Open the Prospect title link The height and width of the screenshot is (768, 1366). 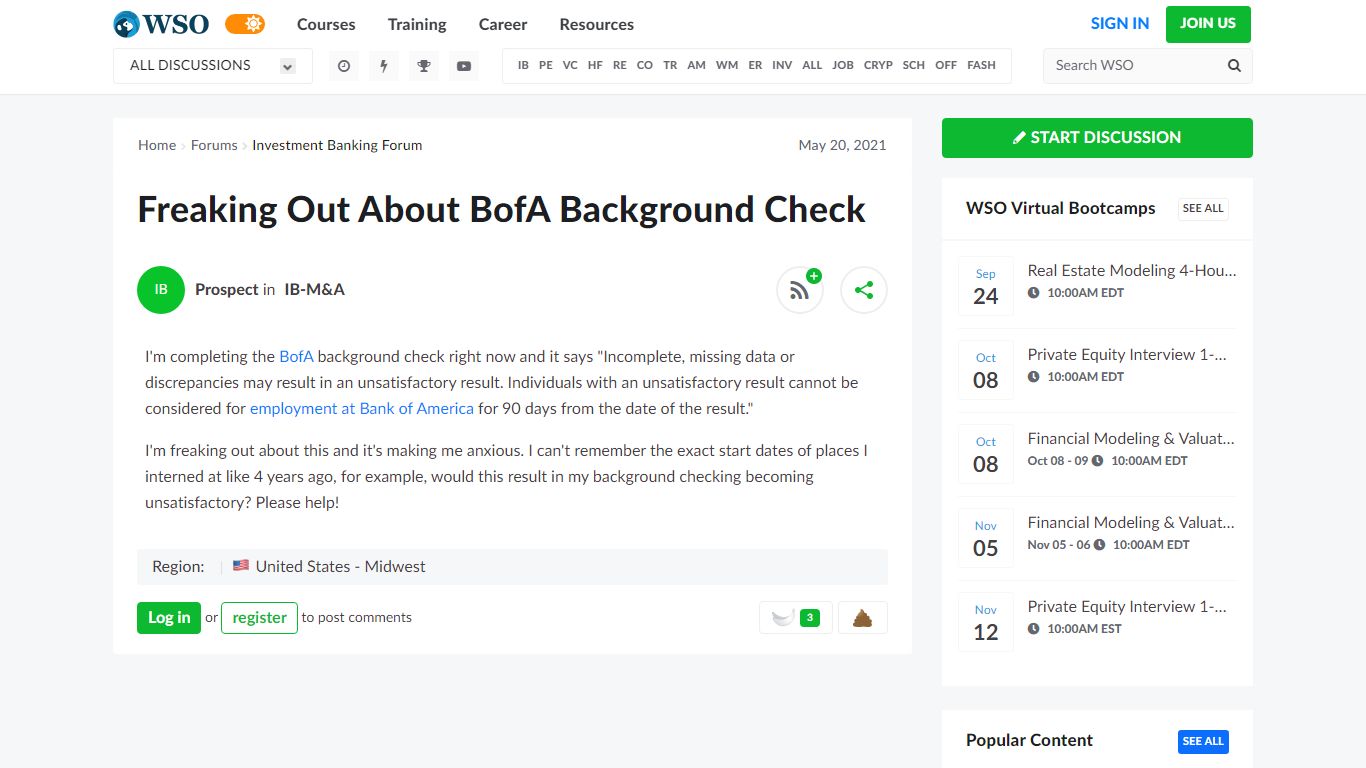[227, 289]
